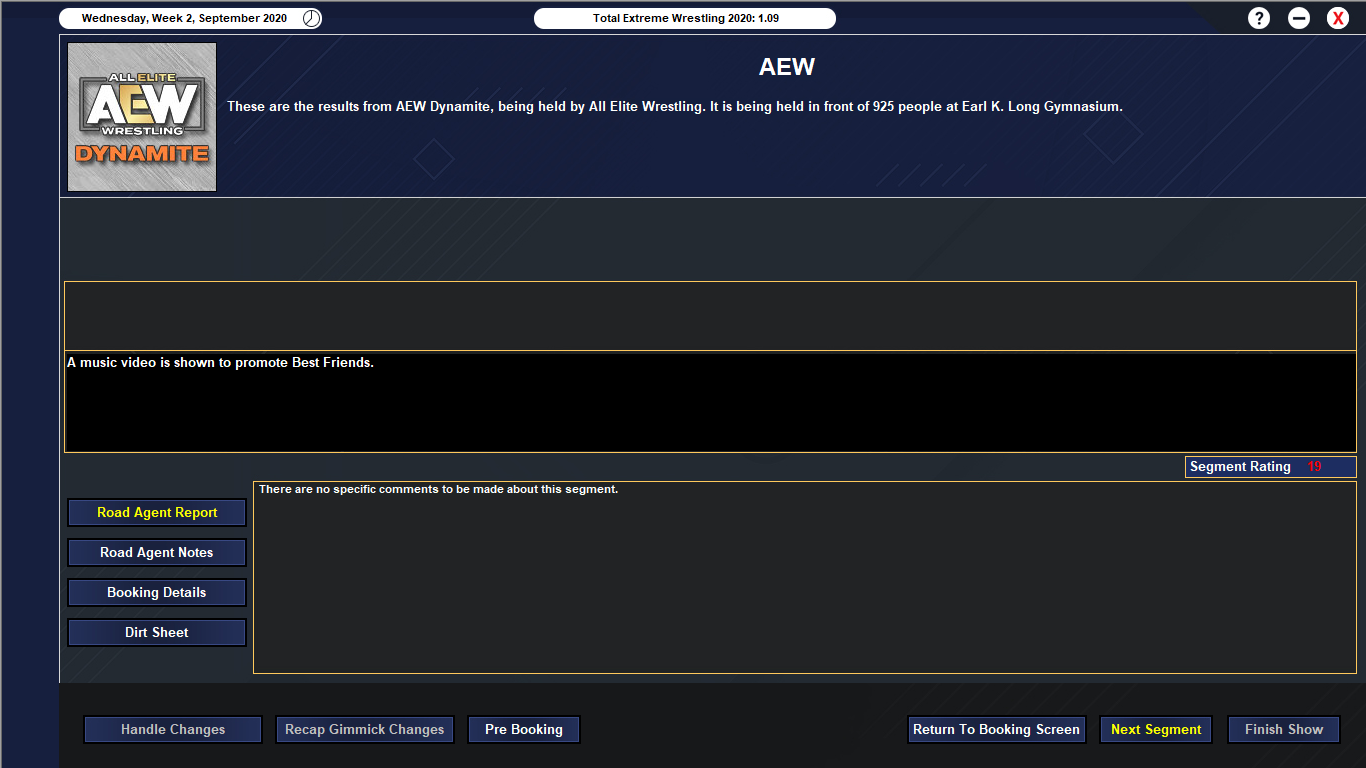The image size is (1366, 768).
Task: Click the Best Friends music video description
Action: [x=220, y=363]
